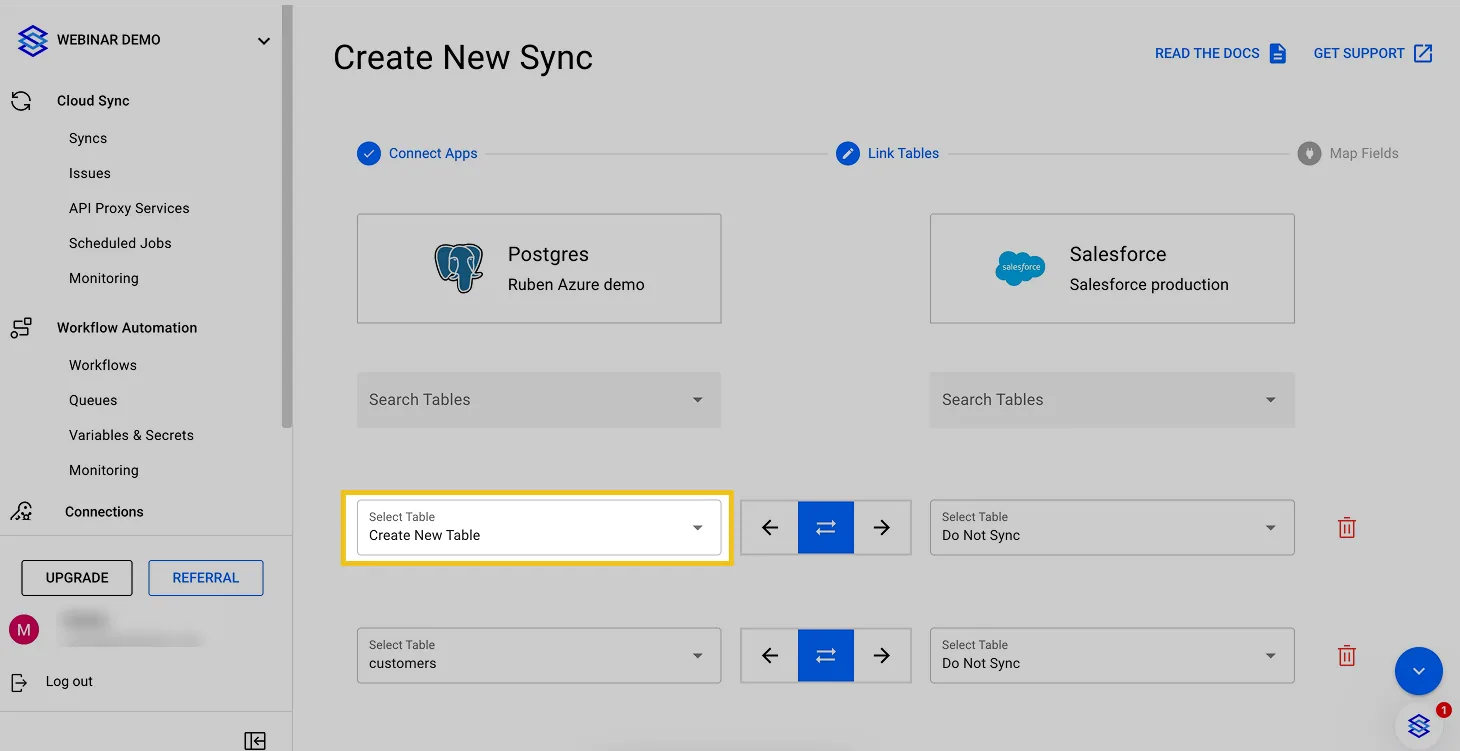This screenshot has height=751, width=1460.
Task: Open Issues under Cloud Sync
Action: tap(90, 174)
